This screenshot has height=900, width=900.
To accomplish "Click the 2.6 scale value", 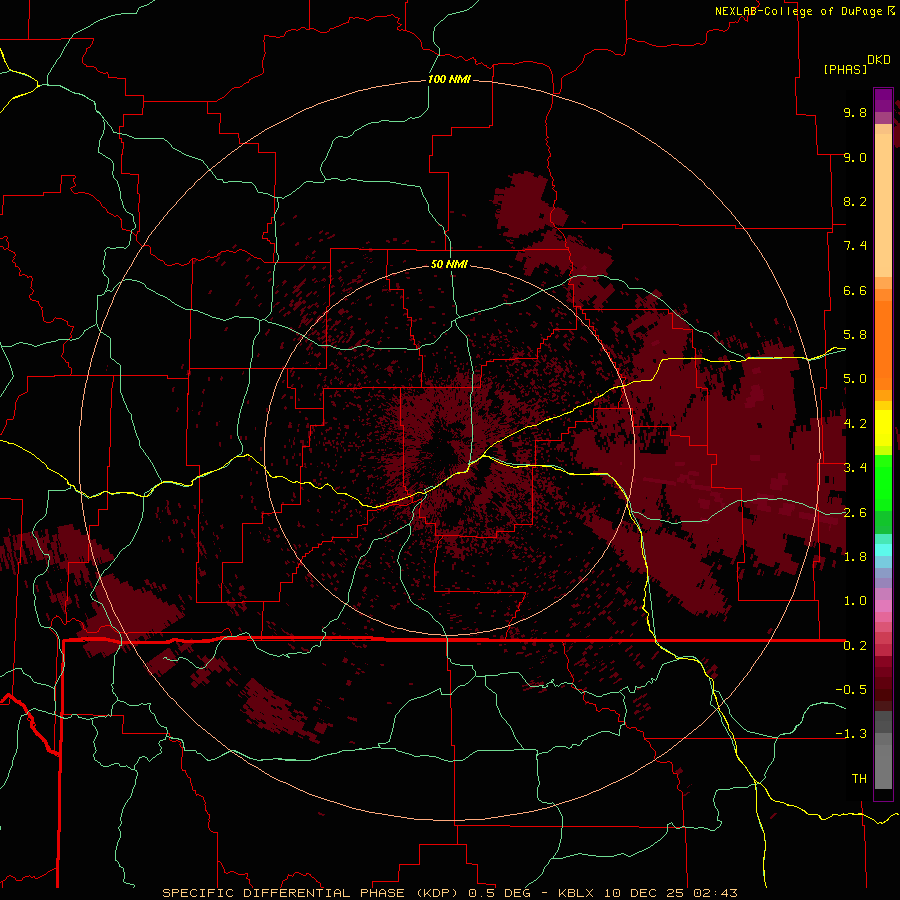I will pyautogui.click(x=855, y=513).
